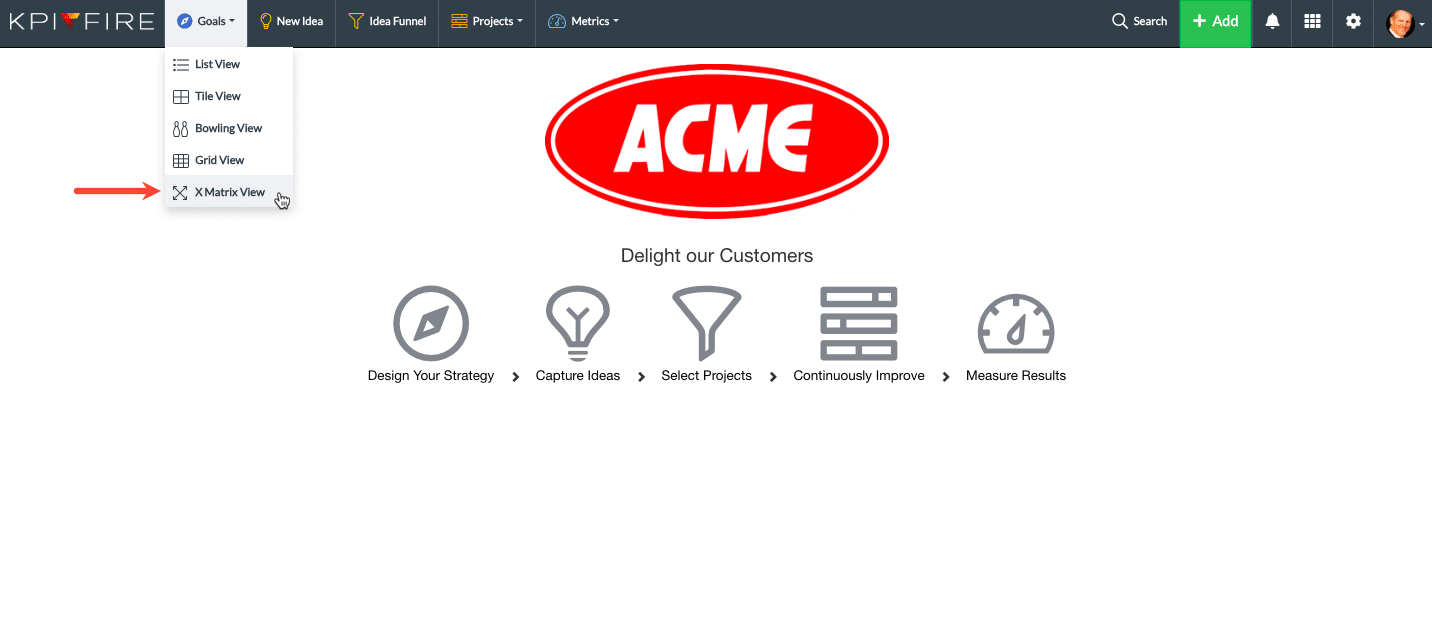The image size is (1432, 627).
Task: Click the Continuously Improve stacked bars icon
Action: coord(858,323)
